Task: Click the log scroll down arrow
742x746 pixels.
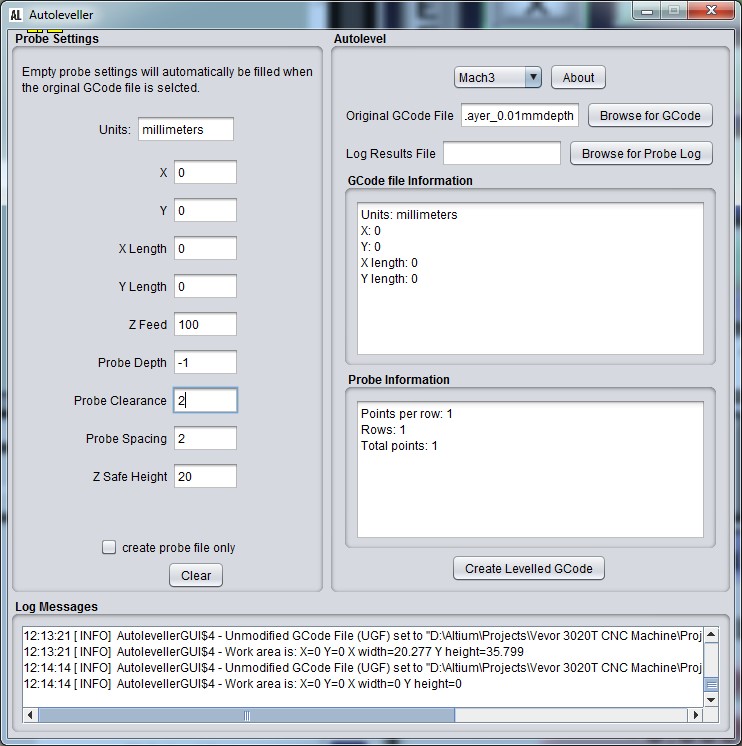Action: 711,700
